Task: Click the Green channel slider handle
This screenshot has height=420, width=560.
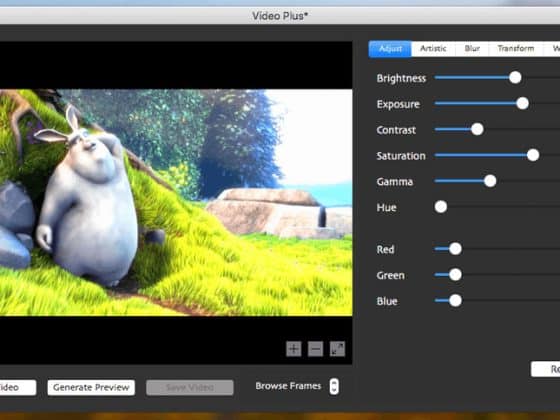Action: pyautogui.click(x=455, y=275)
